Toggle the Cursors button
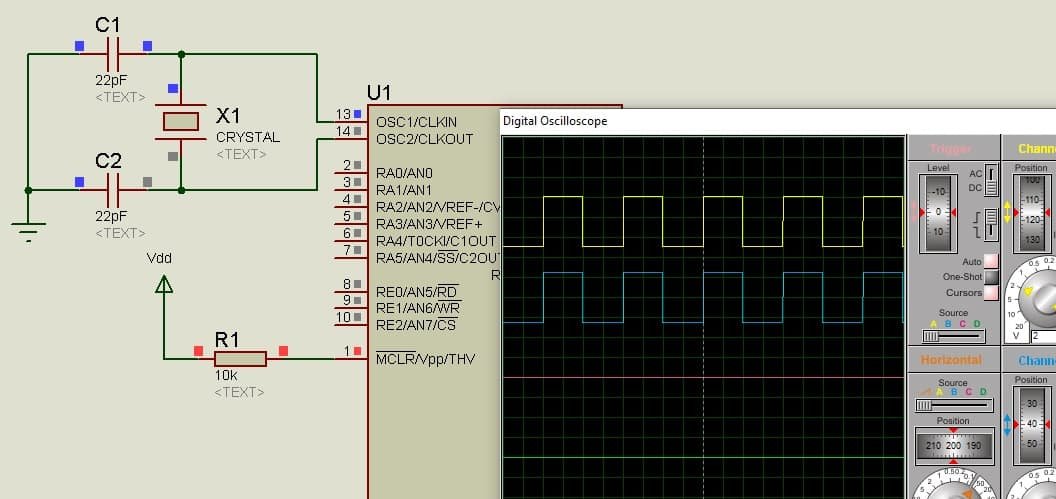 pyautogui.click(x=991, y=293)
